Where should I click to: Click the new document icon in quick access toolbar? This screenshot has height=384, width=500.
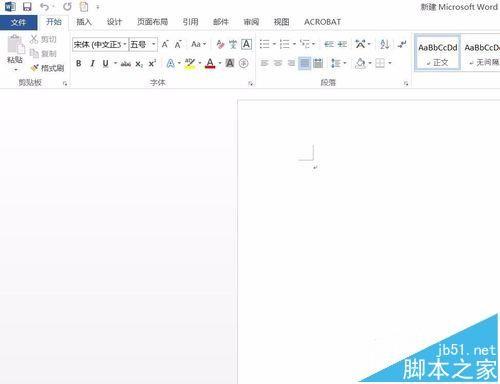click(x=84, y=7)
